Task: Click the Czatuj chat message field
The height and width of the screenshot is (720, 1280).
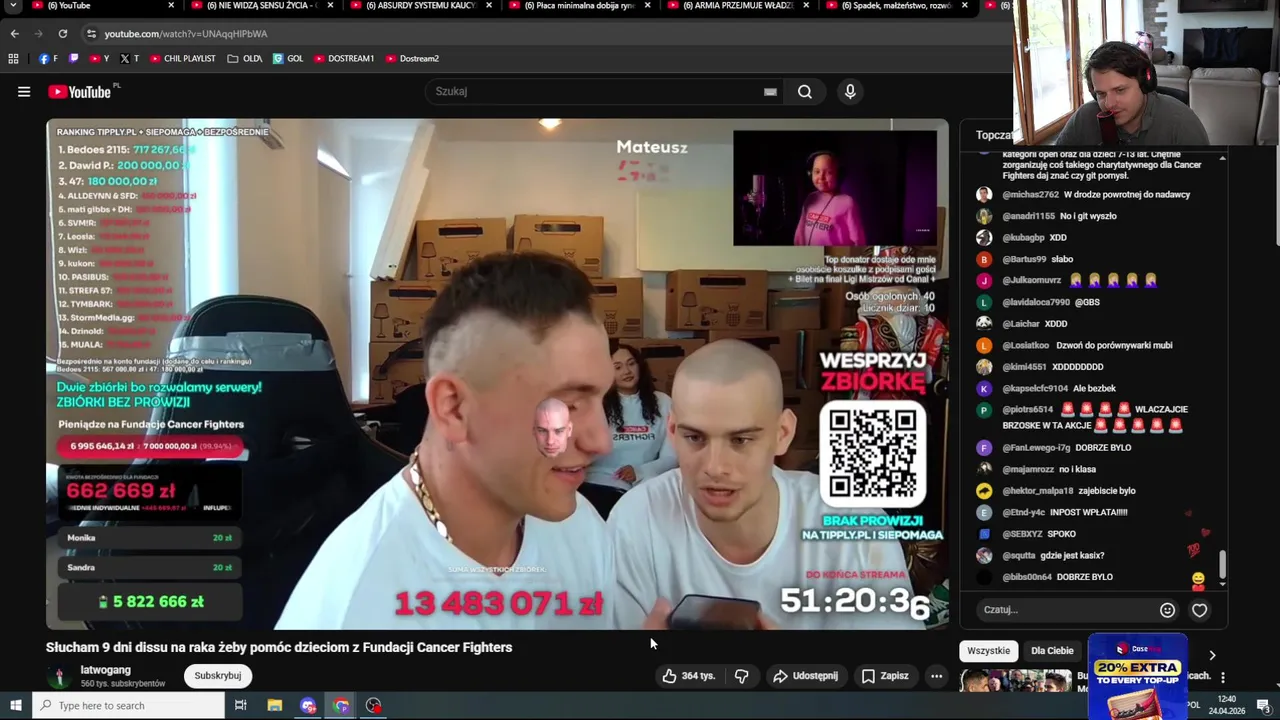Action: coord(1064,610)
